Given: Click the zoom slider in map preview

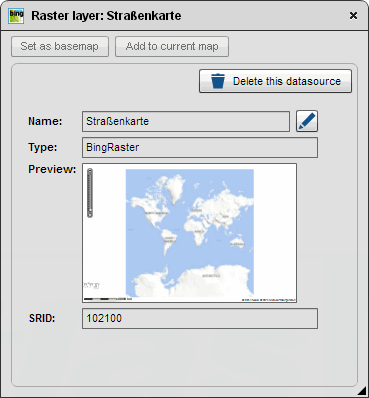Looking at the screenshot, I should pyautogui.click(x=90, y=193).
